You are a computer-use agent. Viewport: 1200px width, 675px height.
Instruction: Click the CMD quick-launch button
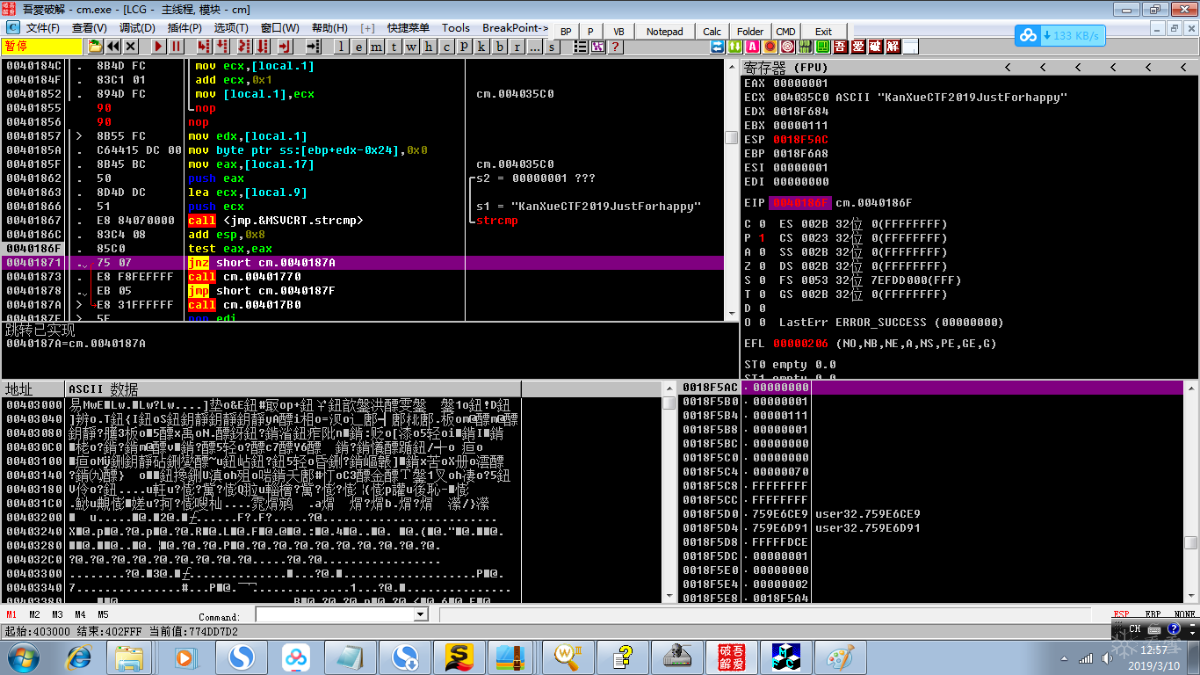point(786,32)
